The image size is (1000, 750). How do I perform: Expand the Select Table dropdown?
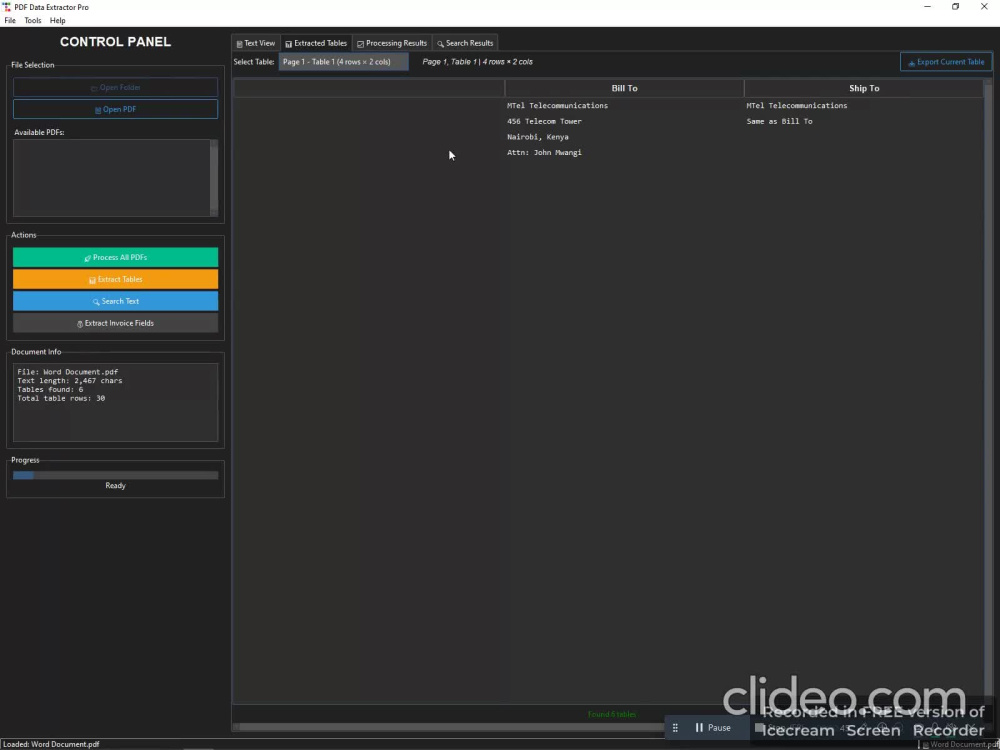pyautogui.click(x=343, y=62)
